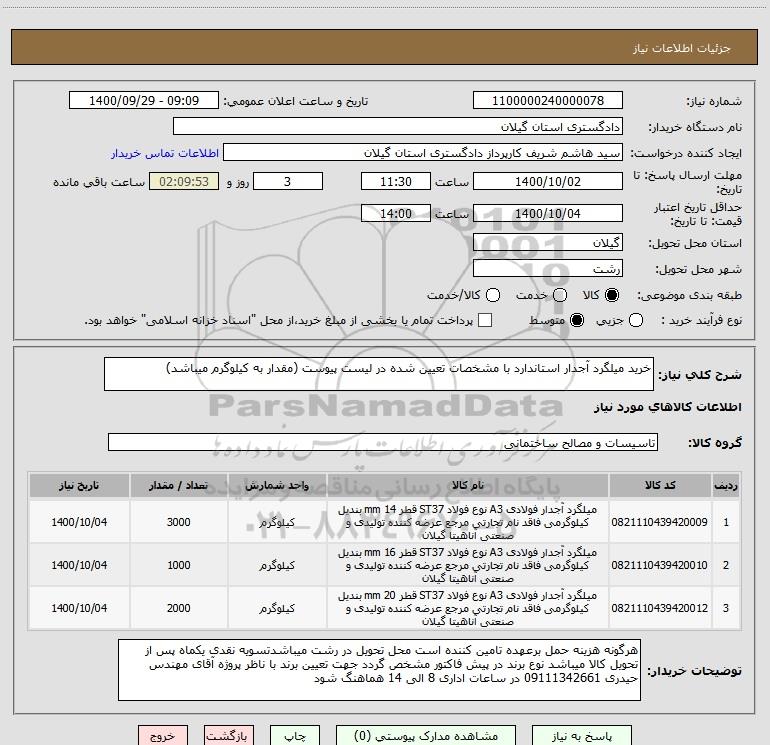Click the اطلاعات کالاهای مورد نیاز heading
770x745 pixels.
tap(667, 407)
